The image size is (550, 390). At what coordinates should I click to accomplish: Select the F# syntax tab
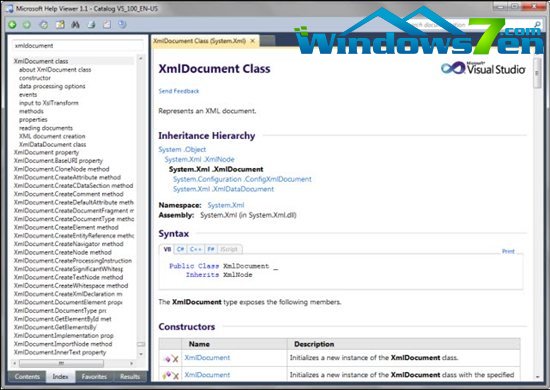coord(211,249)
